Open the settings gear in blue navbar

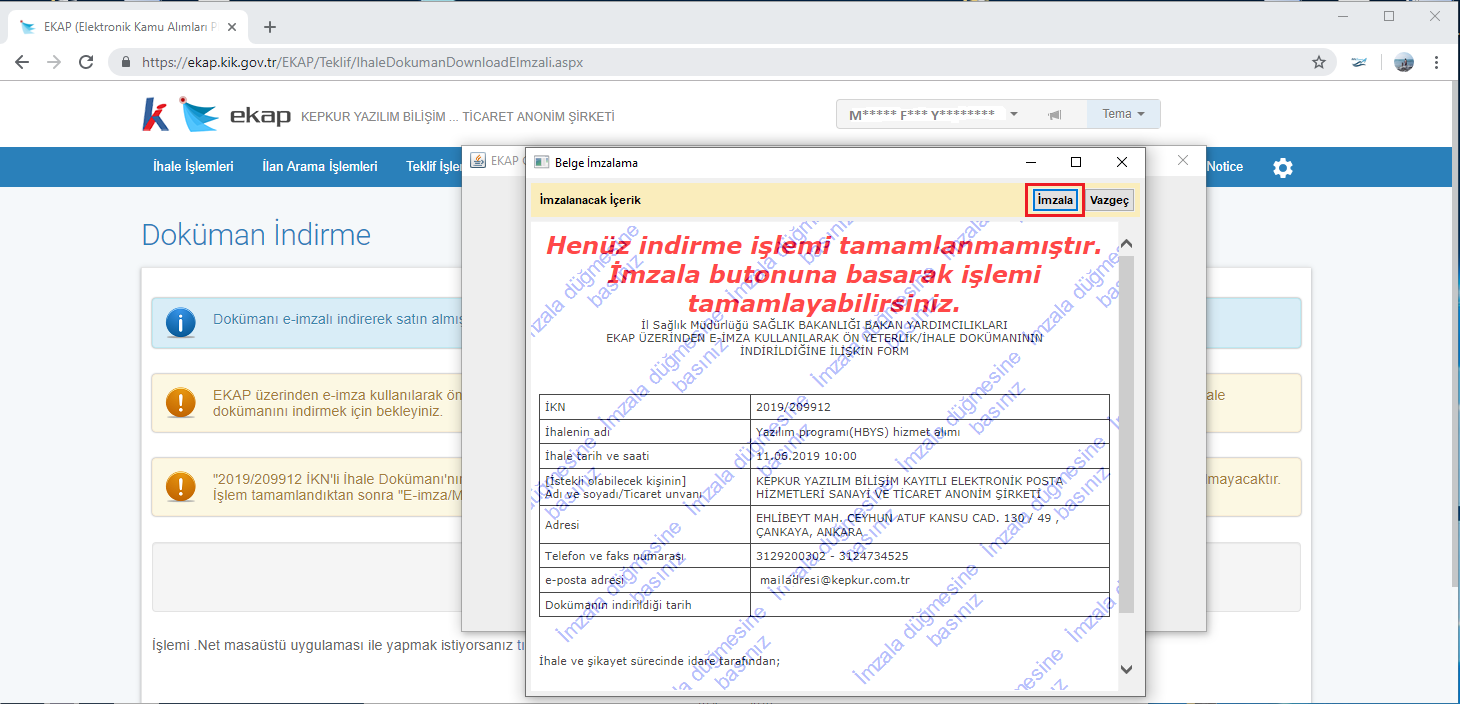tap(1283, 167)
